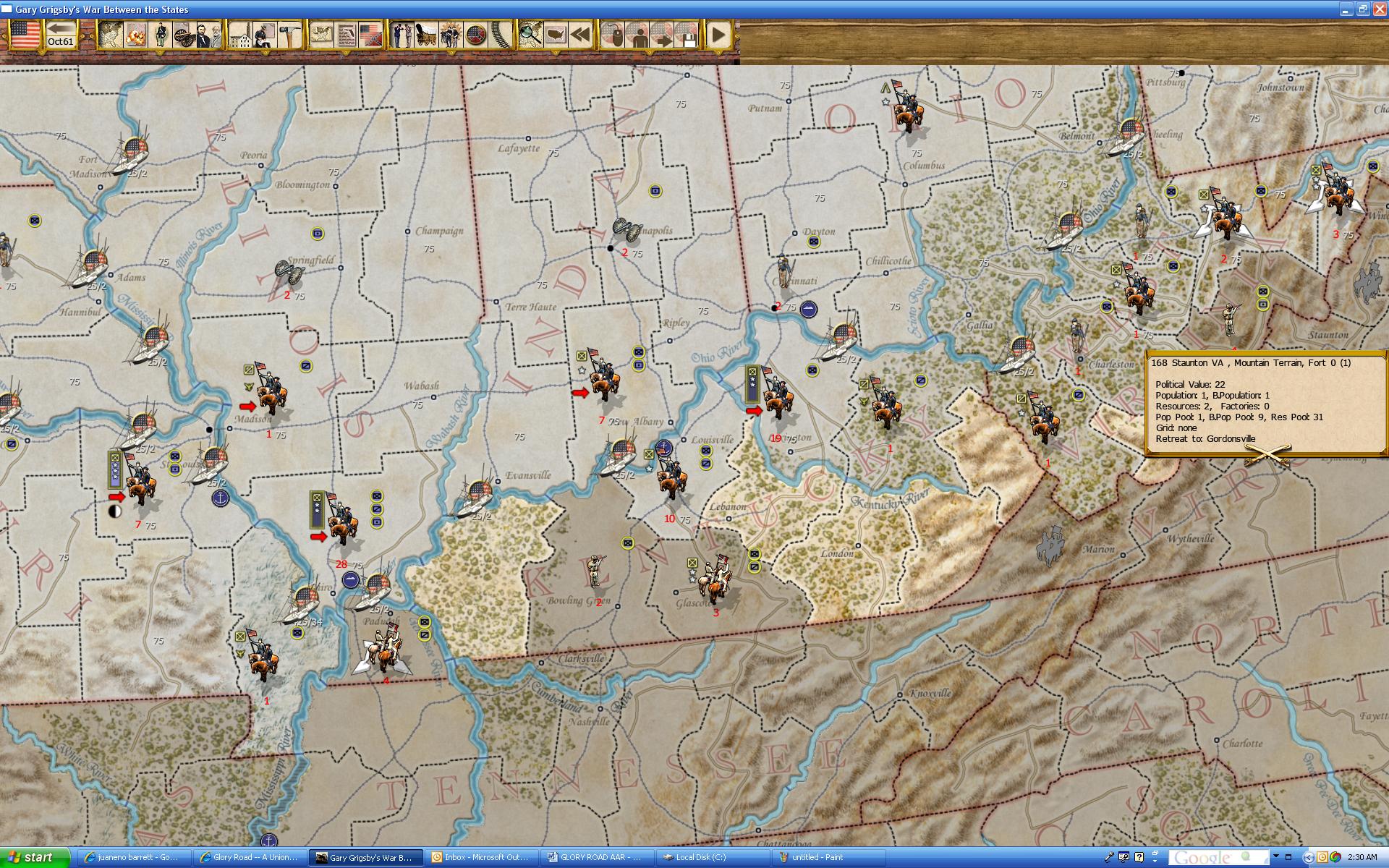Click the Union flag side indicator

pyautogui.click(x=25, y=34)
